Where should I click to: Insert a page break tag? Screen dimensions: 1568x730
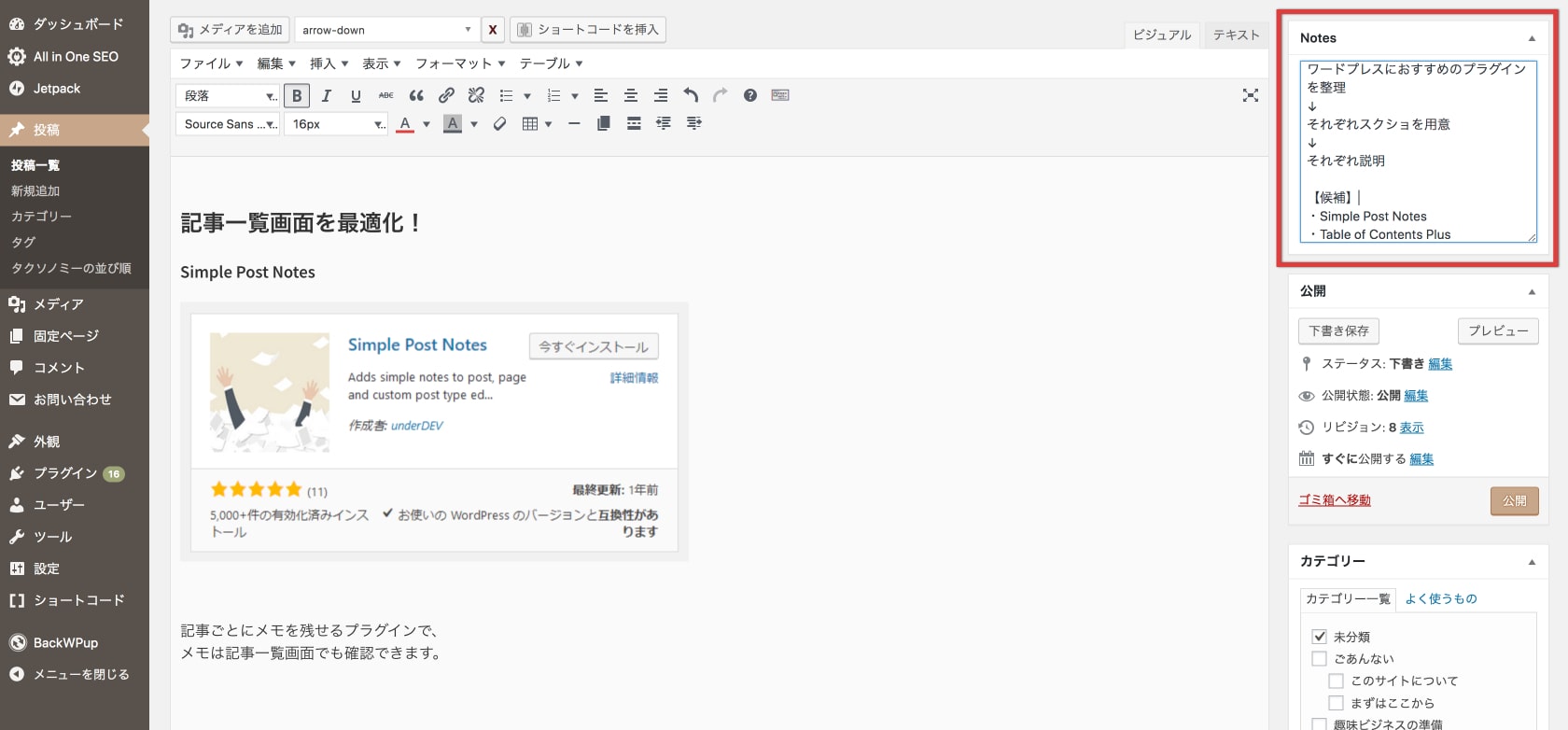coord(634,123)
